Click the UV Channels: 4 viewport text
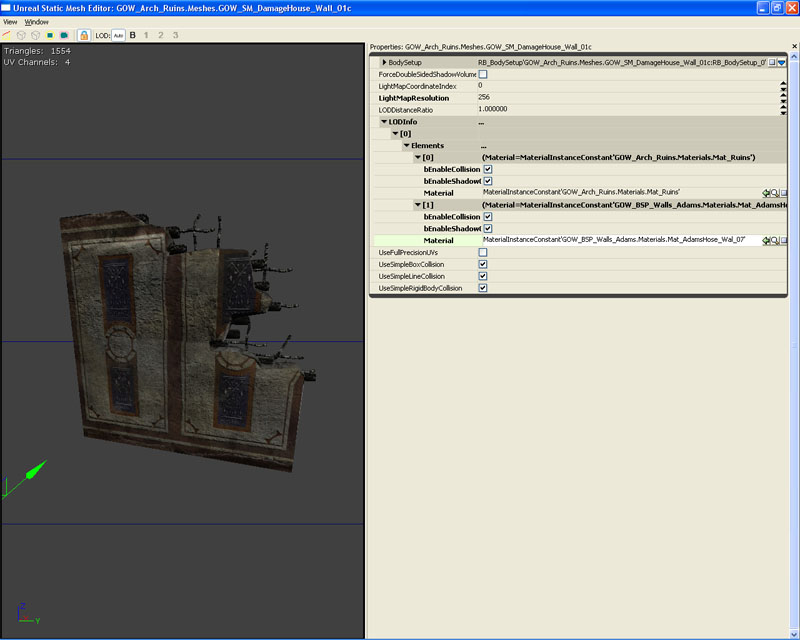 [x=37, y=62]
